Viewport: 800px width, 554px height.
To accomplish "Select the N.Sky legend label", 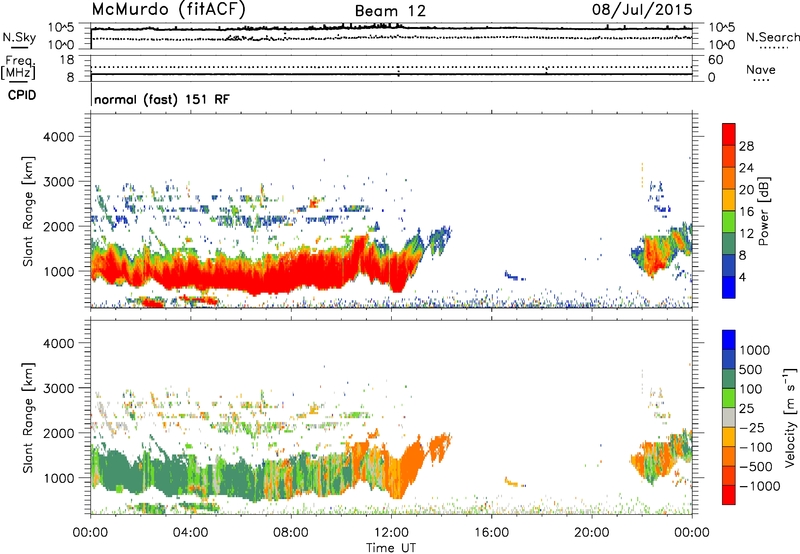I will [19, 37].
